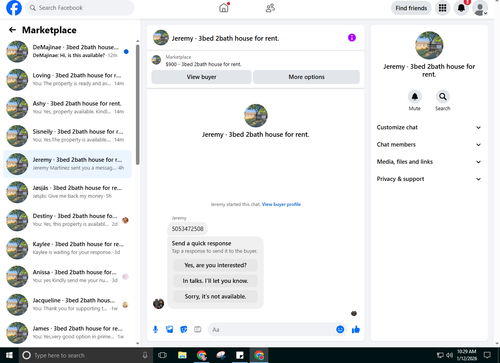Open Anissa conversation
This screenshot has width=500, height=363.
pos(67,276)
